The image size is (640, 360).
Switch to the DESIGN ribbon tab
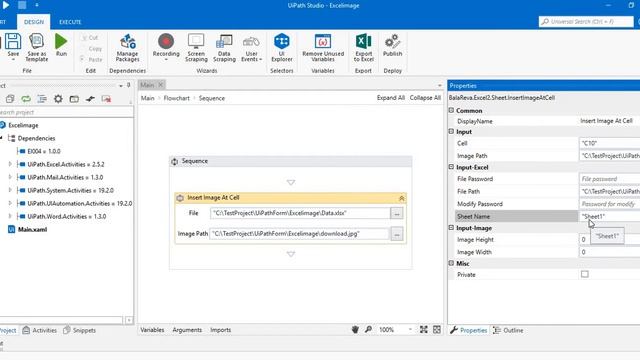34,22
